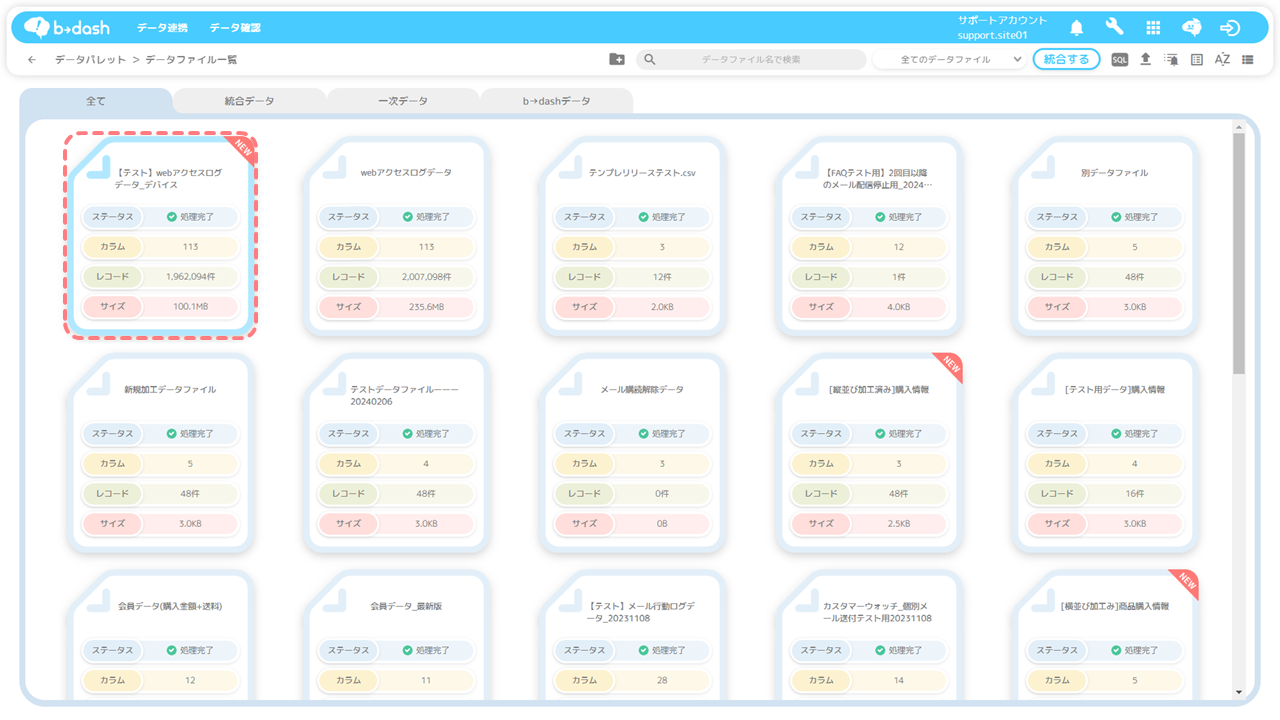Open the 会員データ_最新版 title
Screen dimensions: 1280x720
(x=406, y=607)
